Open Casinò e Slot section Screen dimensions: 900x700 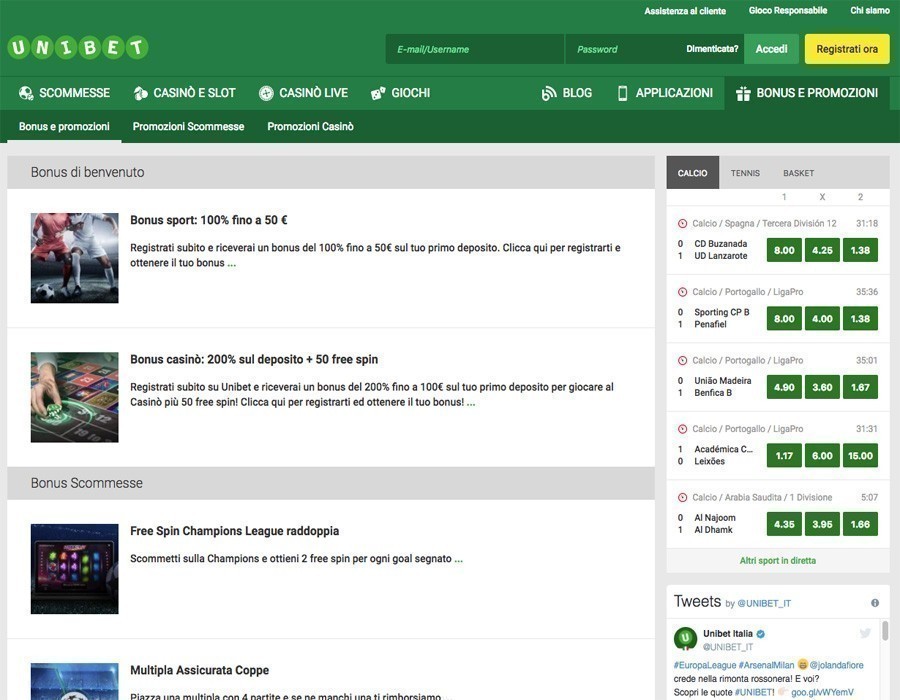pyautogui.click(x=184, y=93)
